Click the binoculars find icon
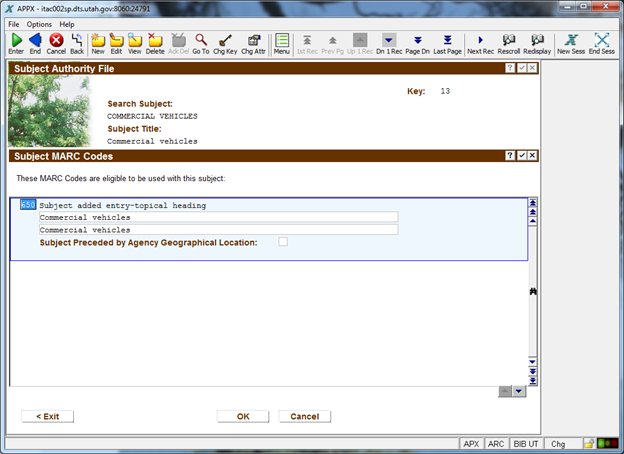The width and height of the screenshot is (624, 454). [533, 290]
